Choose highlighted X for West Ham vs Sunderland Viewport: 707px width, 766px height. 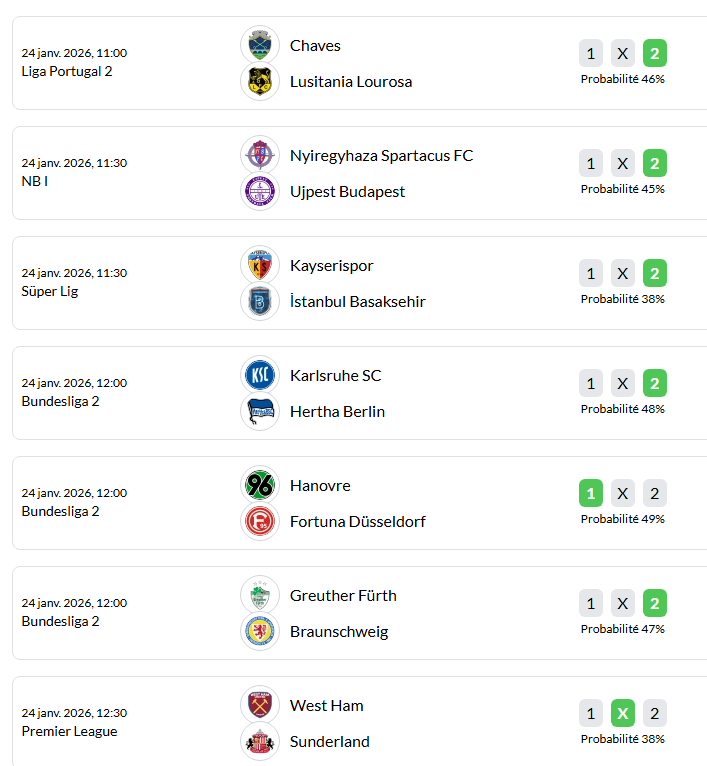(x=623, y=714)
